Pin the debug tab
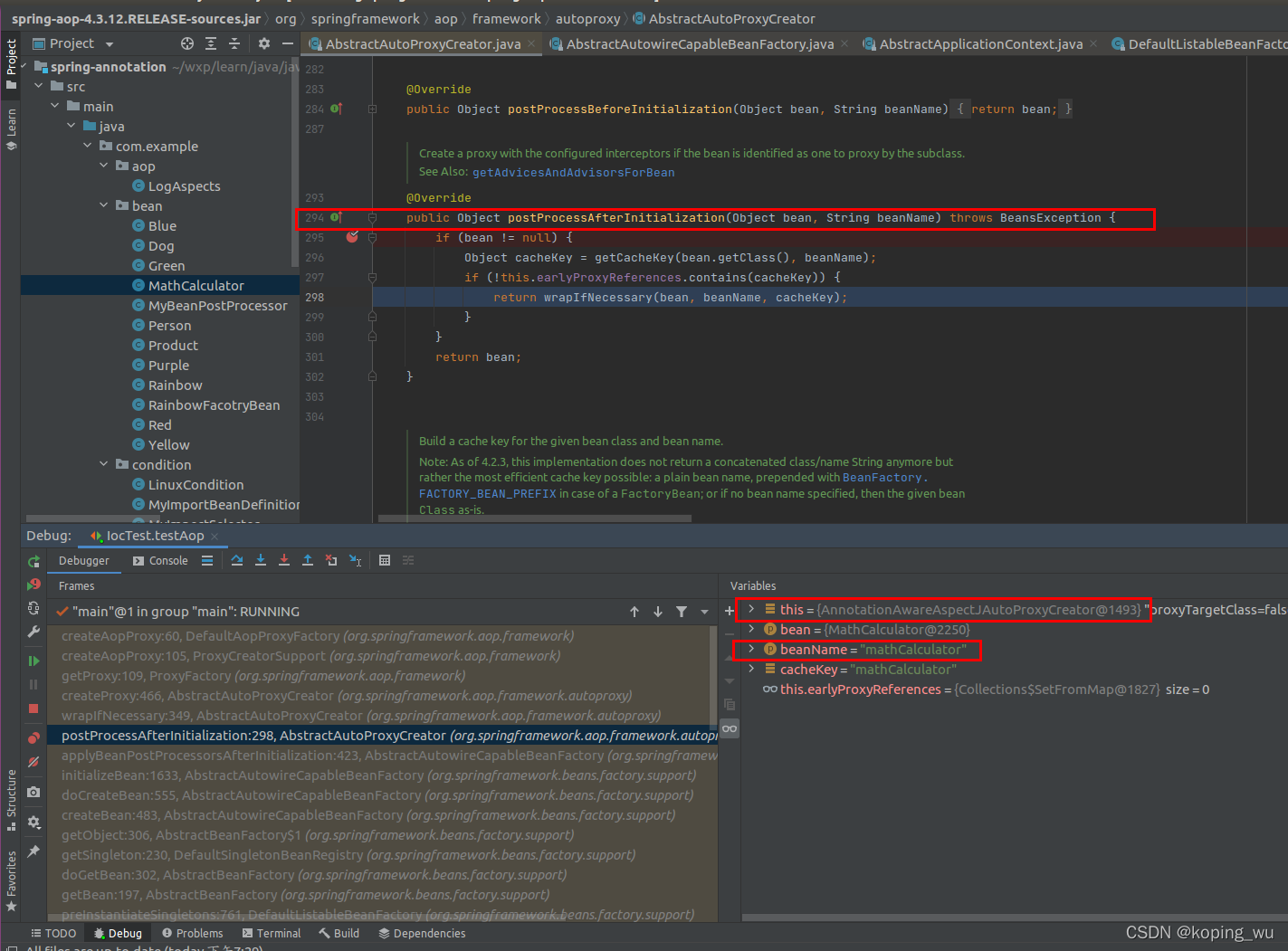This screenshot has height=951, width=1288. pos(33,851)
